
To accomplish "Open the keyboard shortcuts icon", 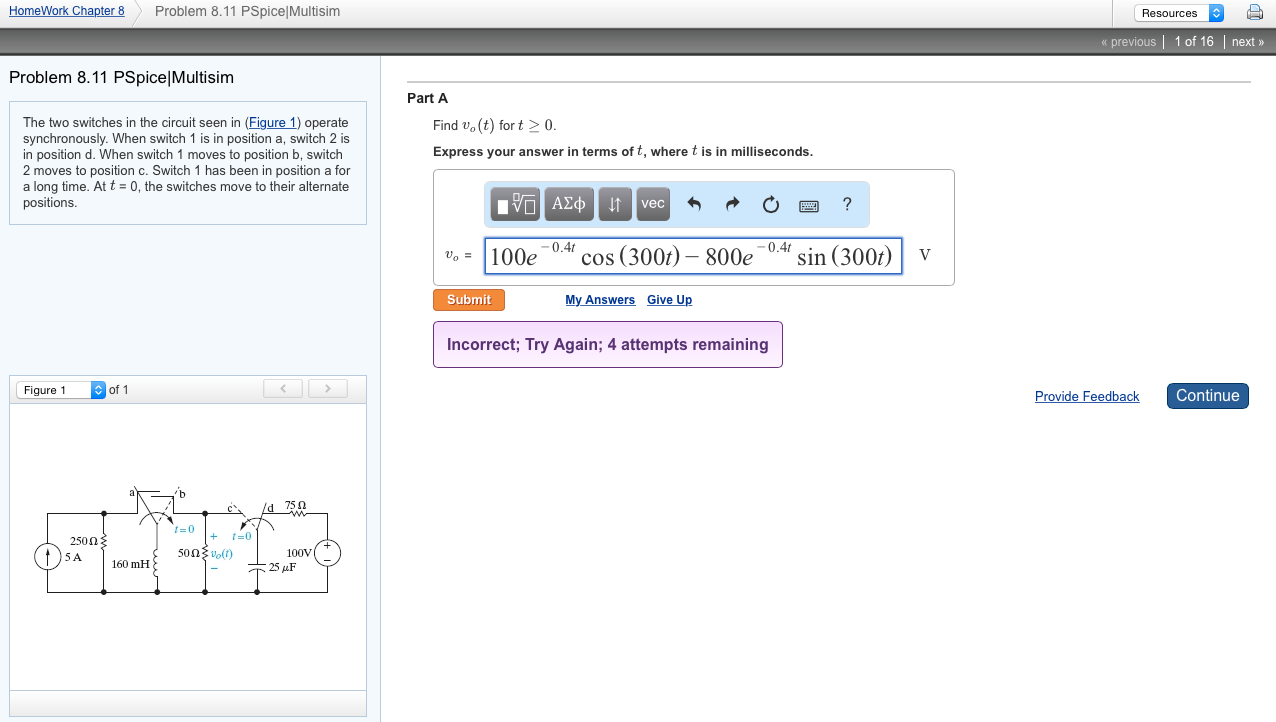I will pyautogui.click(x=809, y=206).
